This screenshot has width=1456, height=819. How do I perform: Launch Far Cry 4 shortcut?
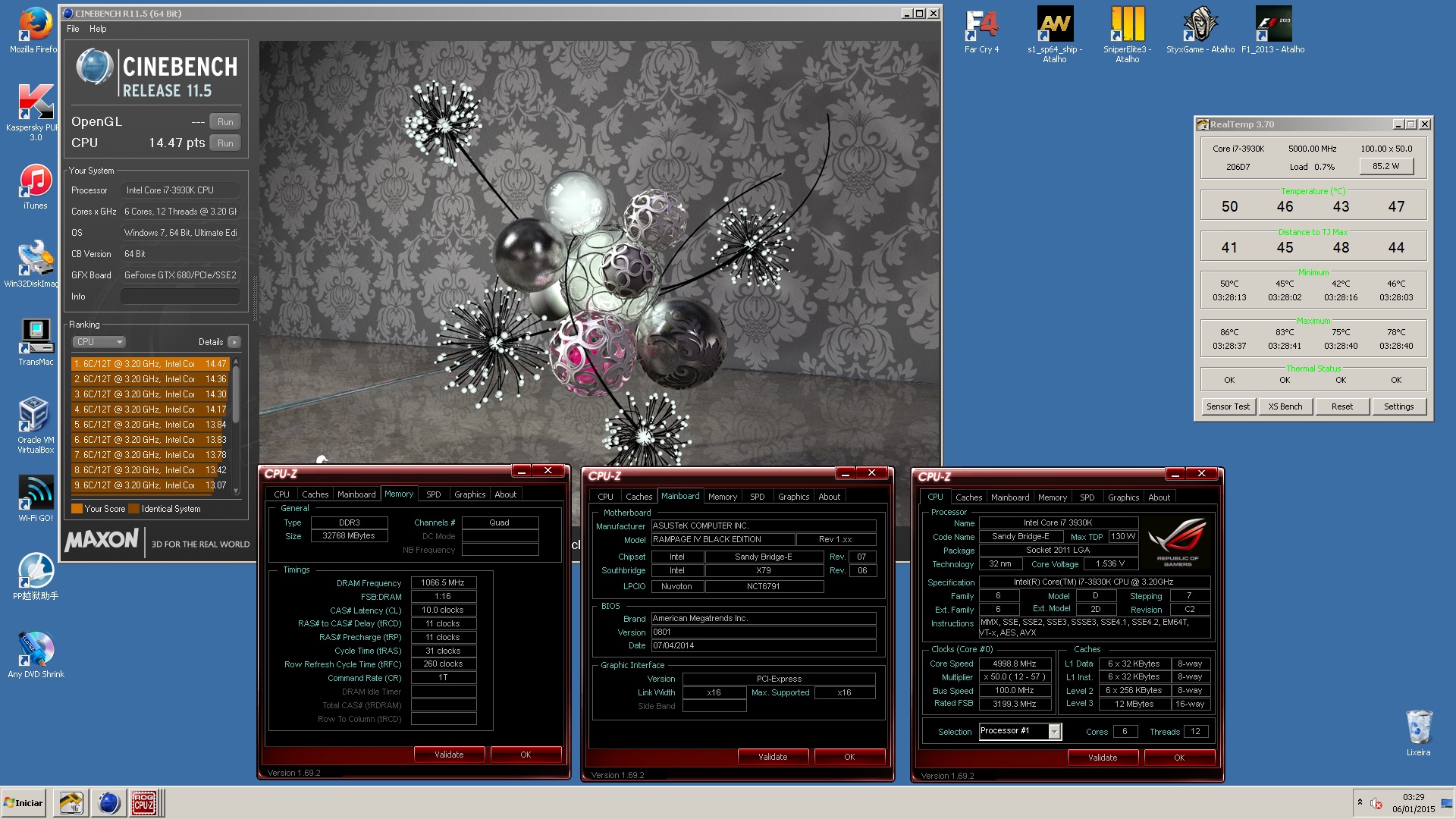click(981, 30)
